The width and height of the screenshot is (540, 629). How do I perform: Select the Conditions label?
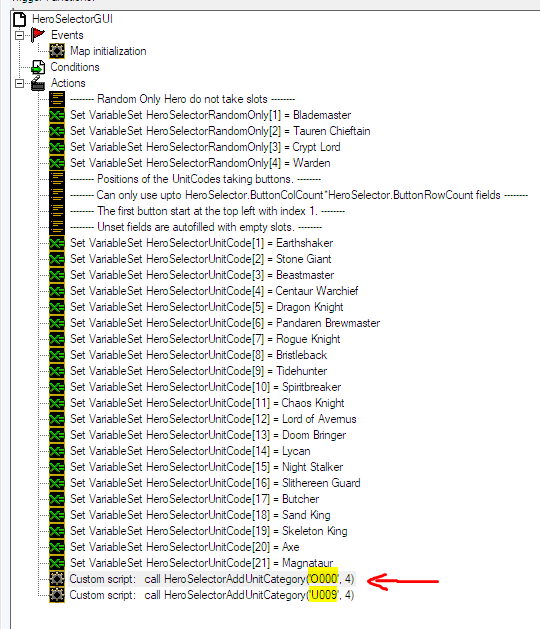[75, 67]
